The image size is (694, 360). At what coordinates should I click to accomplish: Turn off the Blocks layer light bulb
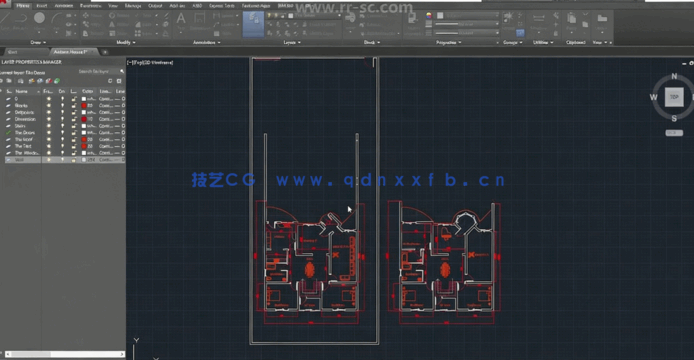(62, 105)
